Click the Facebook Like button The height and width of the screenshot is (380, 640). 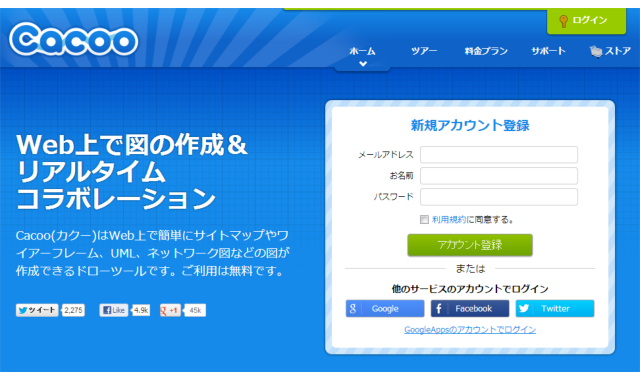[114, 310]
